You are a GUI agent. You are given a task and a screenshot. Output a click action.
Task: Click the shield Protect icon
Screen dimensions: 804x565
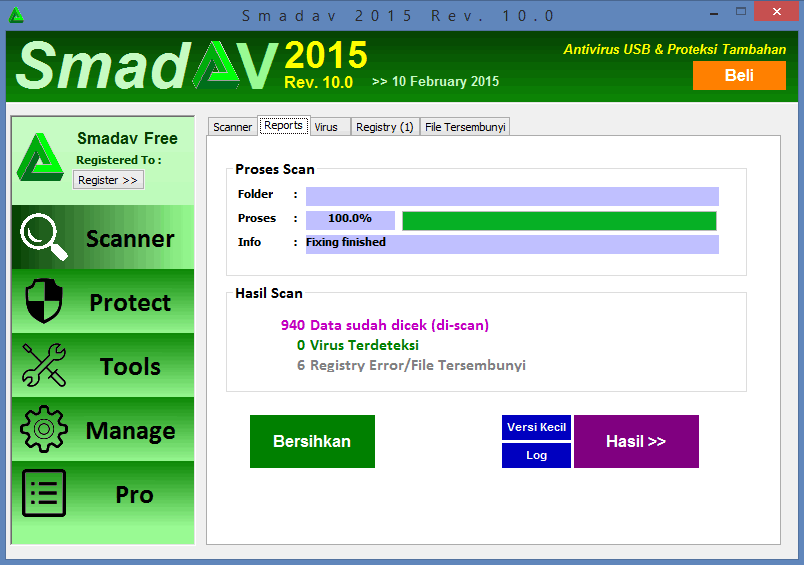44,301
